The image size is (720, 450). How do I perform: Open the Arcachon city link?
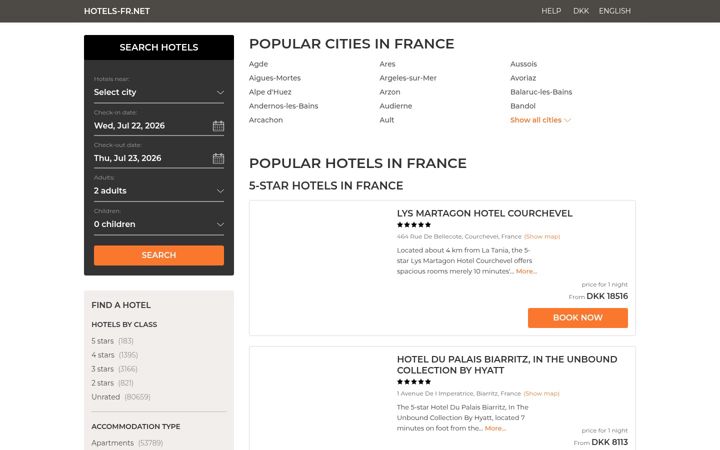(266, 120)
